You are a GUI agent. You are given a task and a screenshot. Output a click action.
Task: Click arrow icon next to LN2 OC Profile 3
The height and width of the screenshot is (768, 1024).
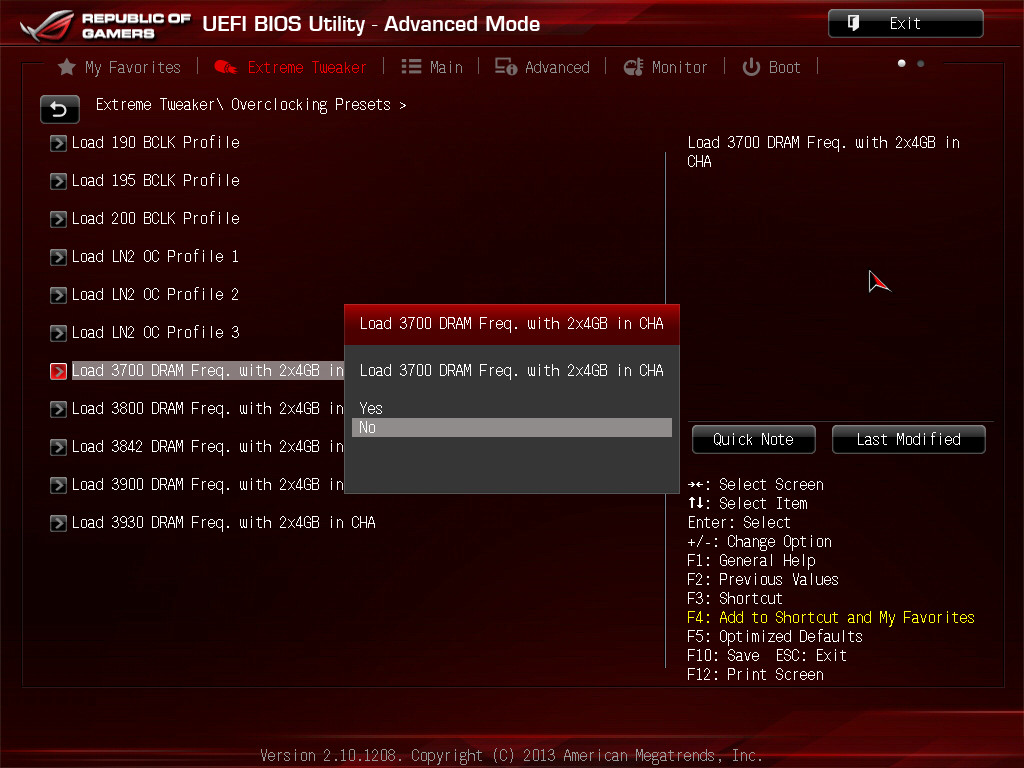coord(59,333)
